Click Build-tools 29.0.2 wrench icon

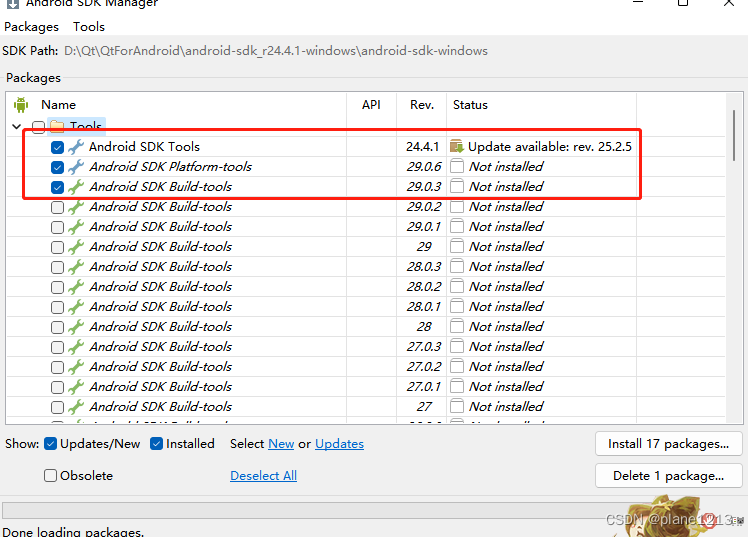[x=76, y=207]
